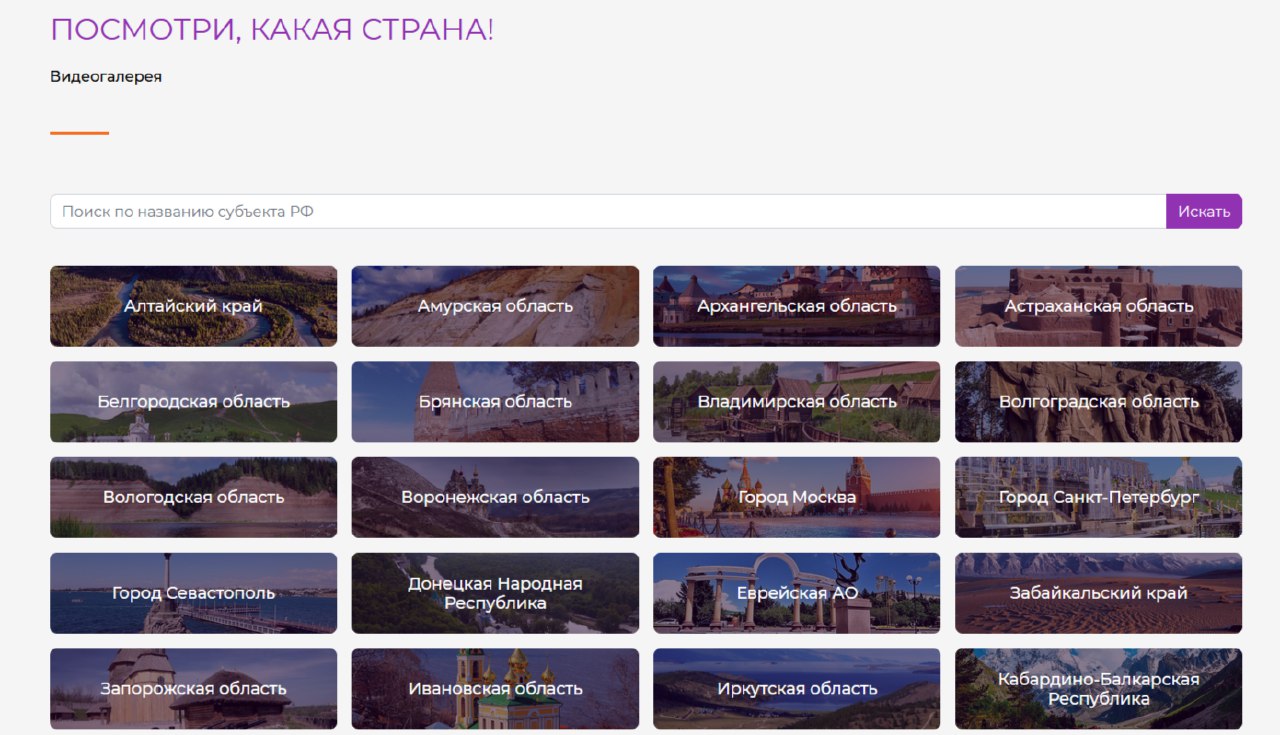Open the Забайкальский край card
The image size is (1280, 735).
coord(1099,593)
